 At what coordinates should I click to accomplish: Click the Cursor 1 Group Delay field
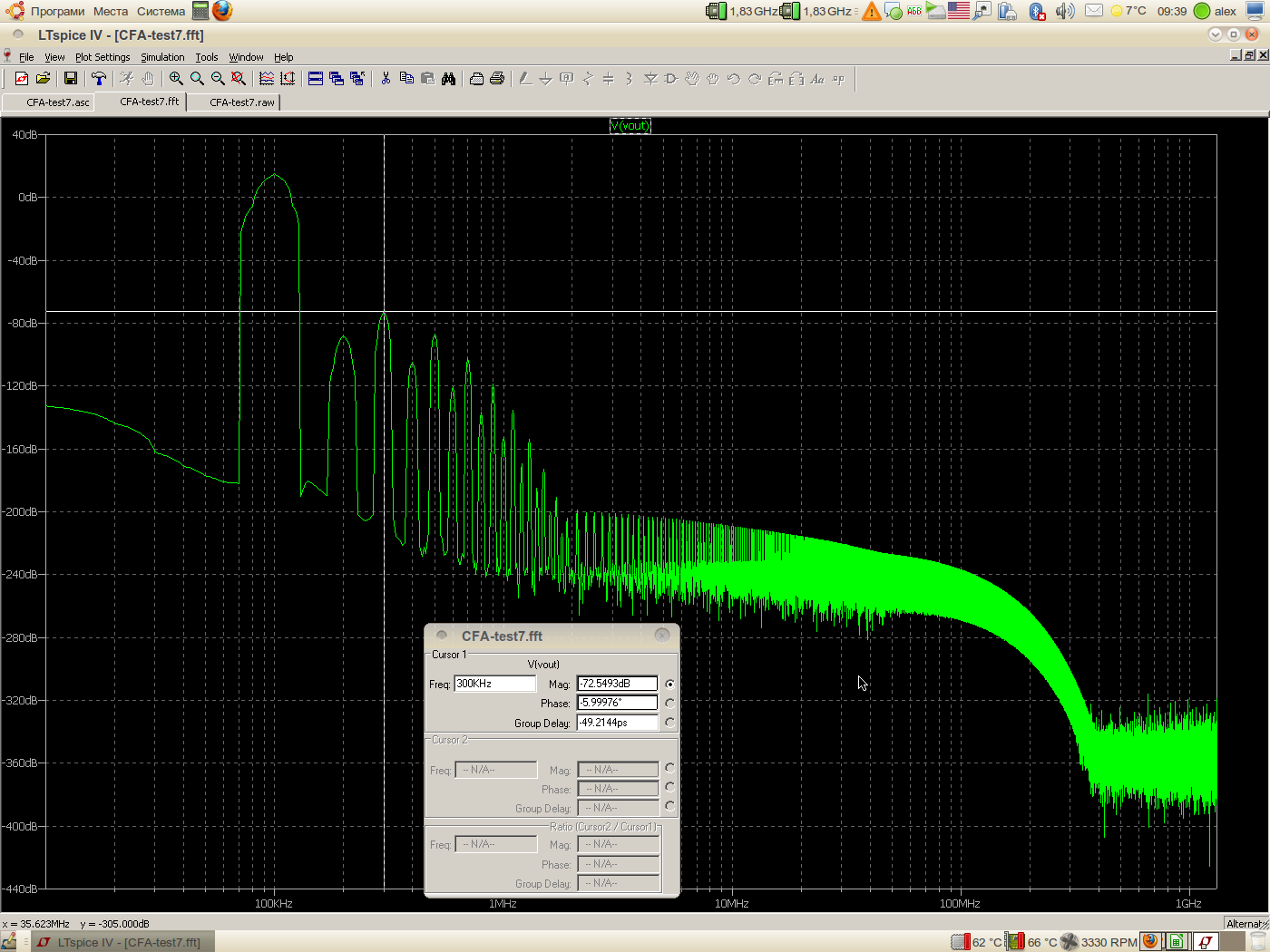tap(617, 723)
